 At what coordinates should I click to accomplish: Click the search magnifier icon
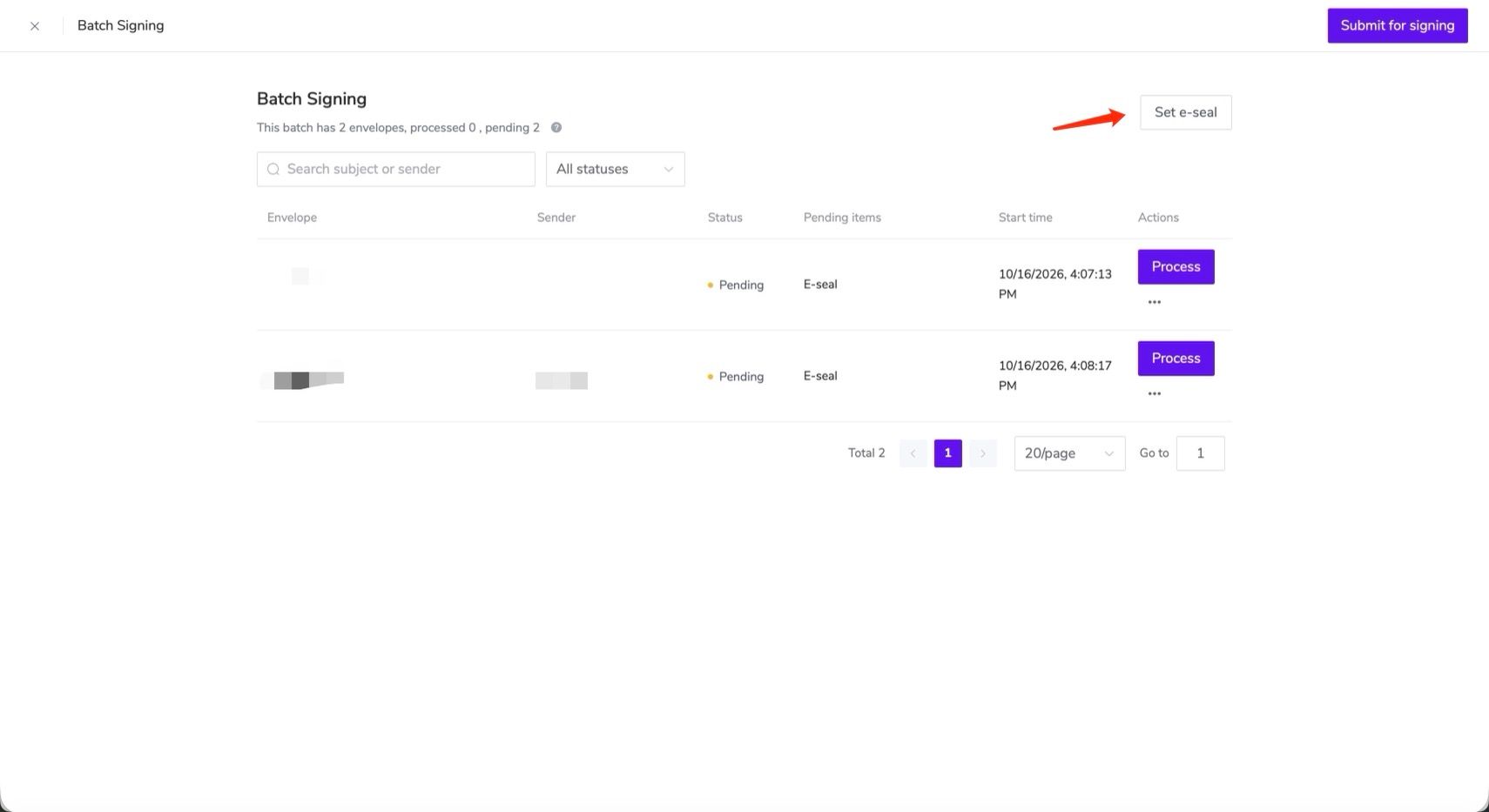pos(273,169)
